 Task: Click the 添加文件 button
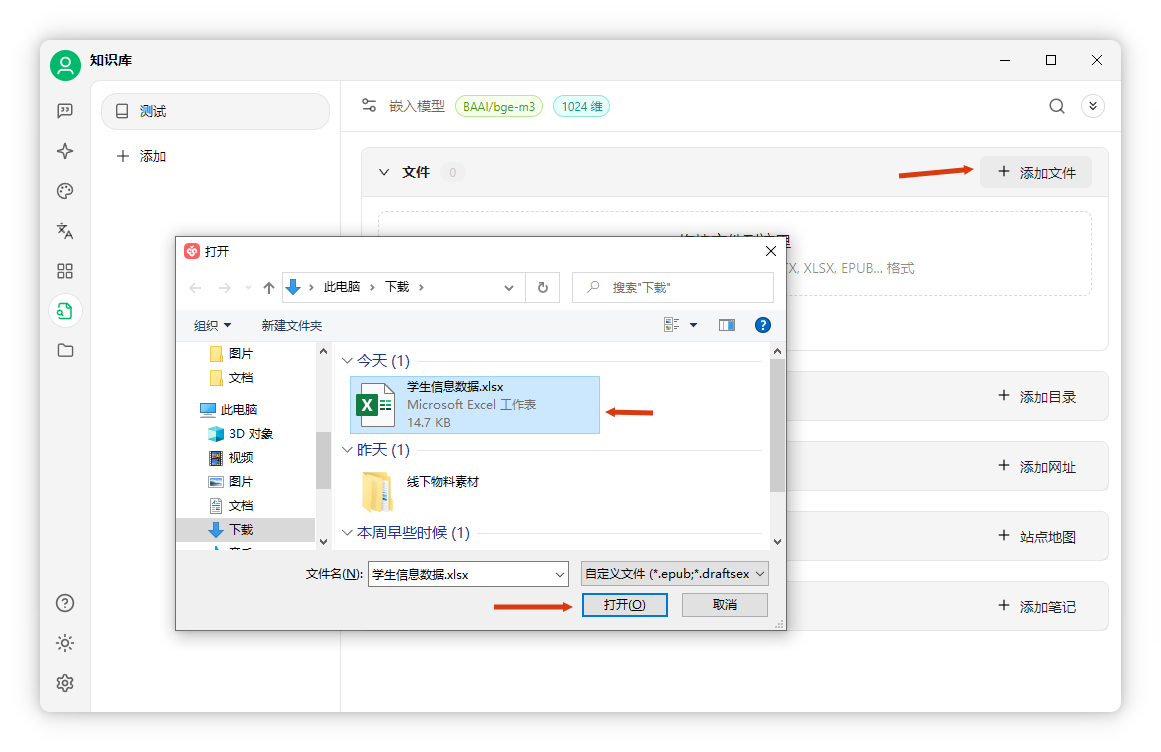1036,172
